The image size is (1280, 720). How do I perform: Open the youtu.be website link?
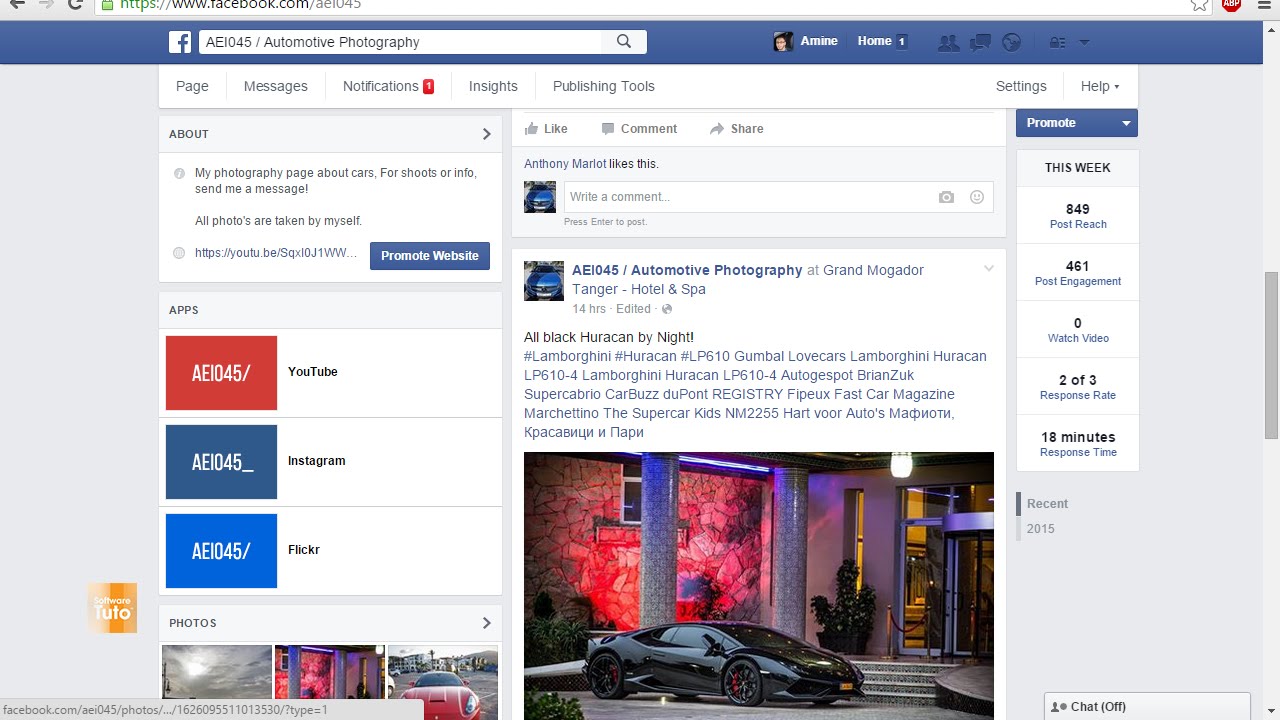276,253
